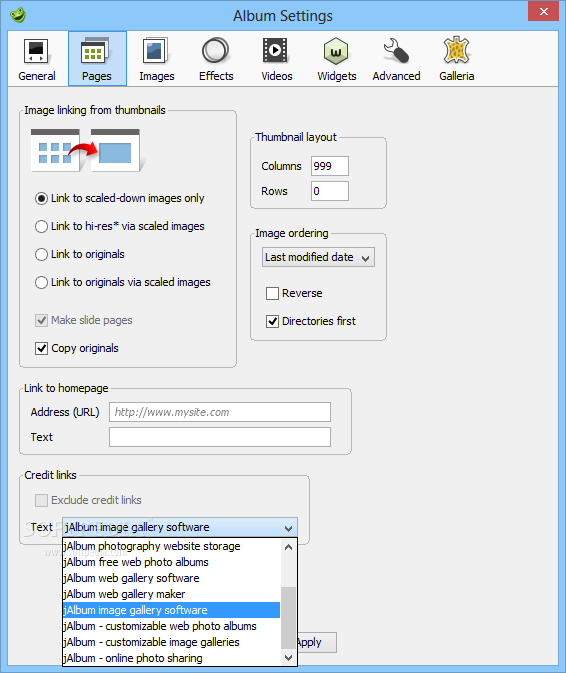Click the Address (URL) field
Viewport: 566px width, 673px height.
coord(220,412)
